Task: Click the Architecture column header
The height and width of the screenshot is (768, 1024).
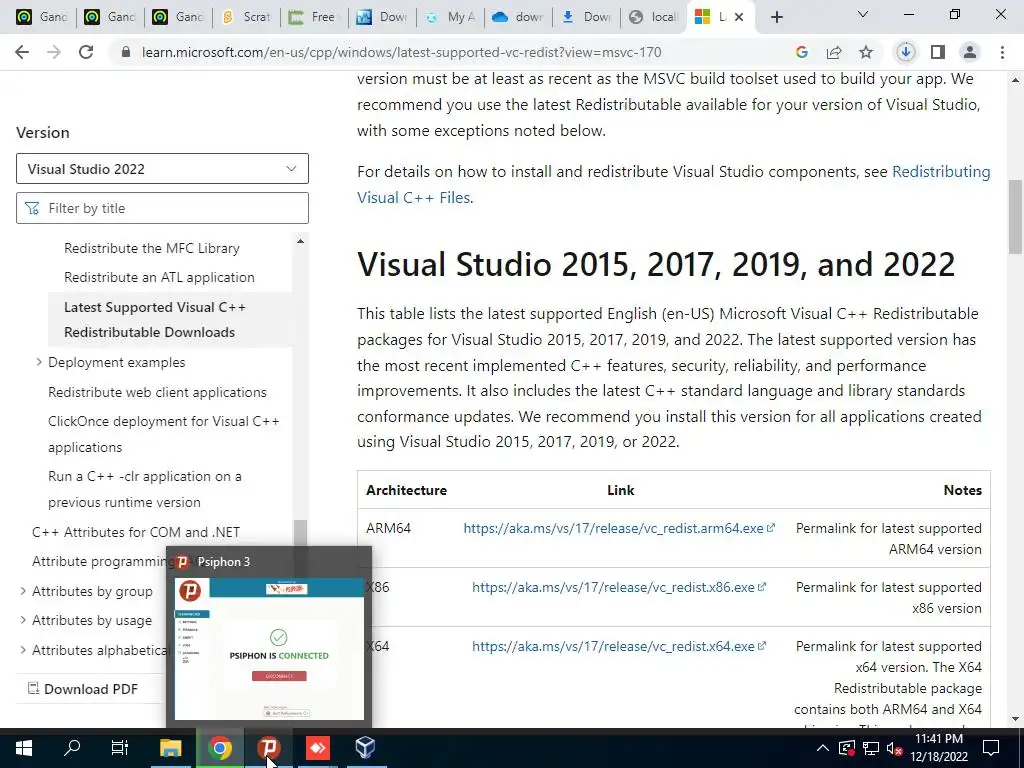Action: tap(406, 490)
